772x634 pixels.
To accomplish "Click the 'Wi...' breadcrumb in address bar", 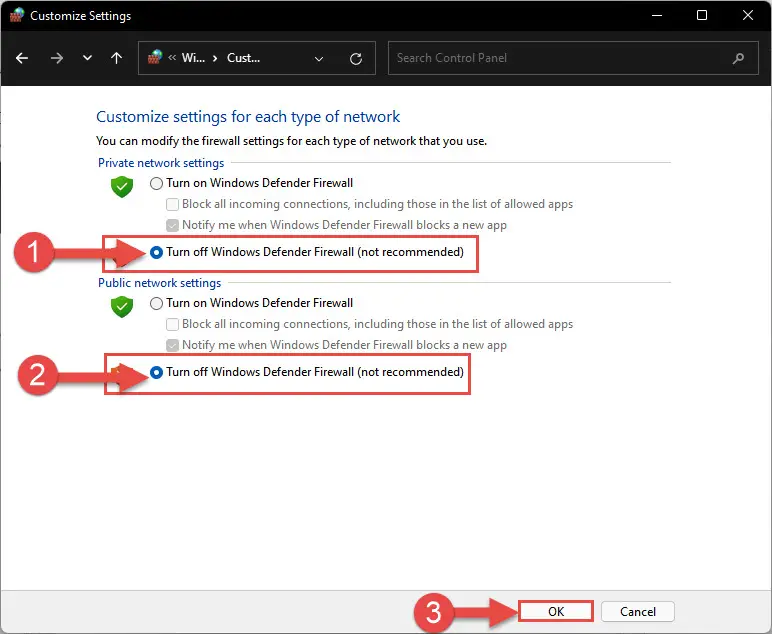I will 193,58.
